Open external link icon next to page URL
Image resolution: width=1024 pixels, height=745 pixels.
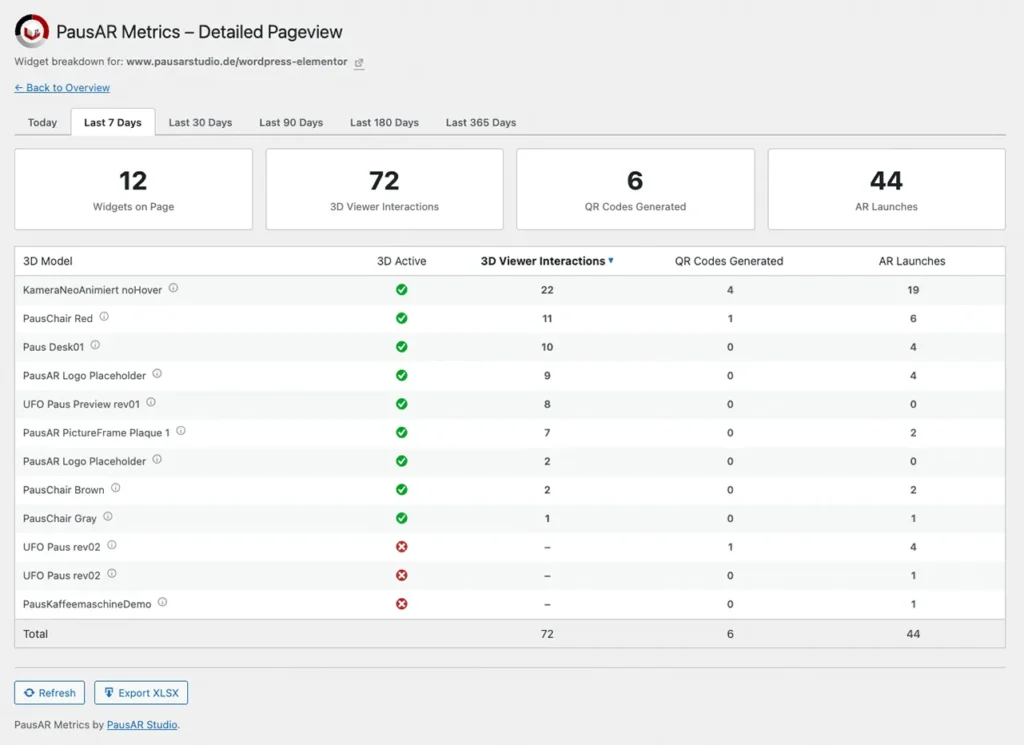point(359,63)
